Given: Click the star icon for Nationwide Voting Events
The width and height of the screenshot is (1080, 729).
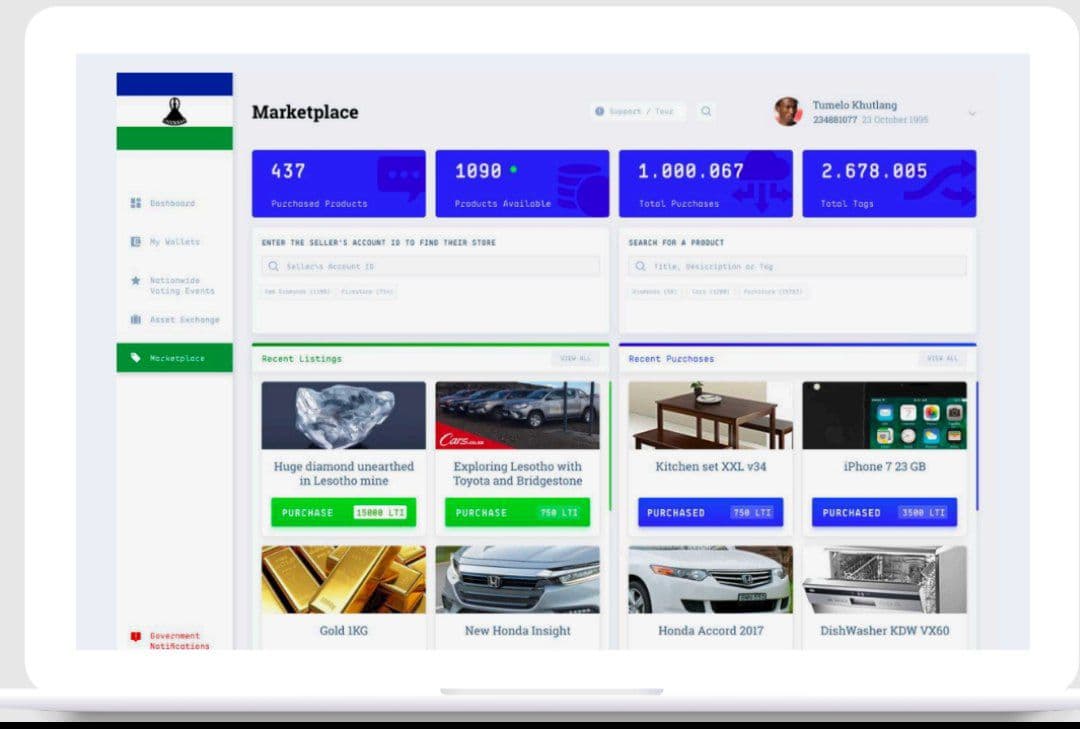Looking at the screenshot, I should (x=135, y=280).
